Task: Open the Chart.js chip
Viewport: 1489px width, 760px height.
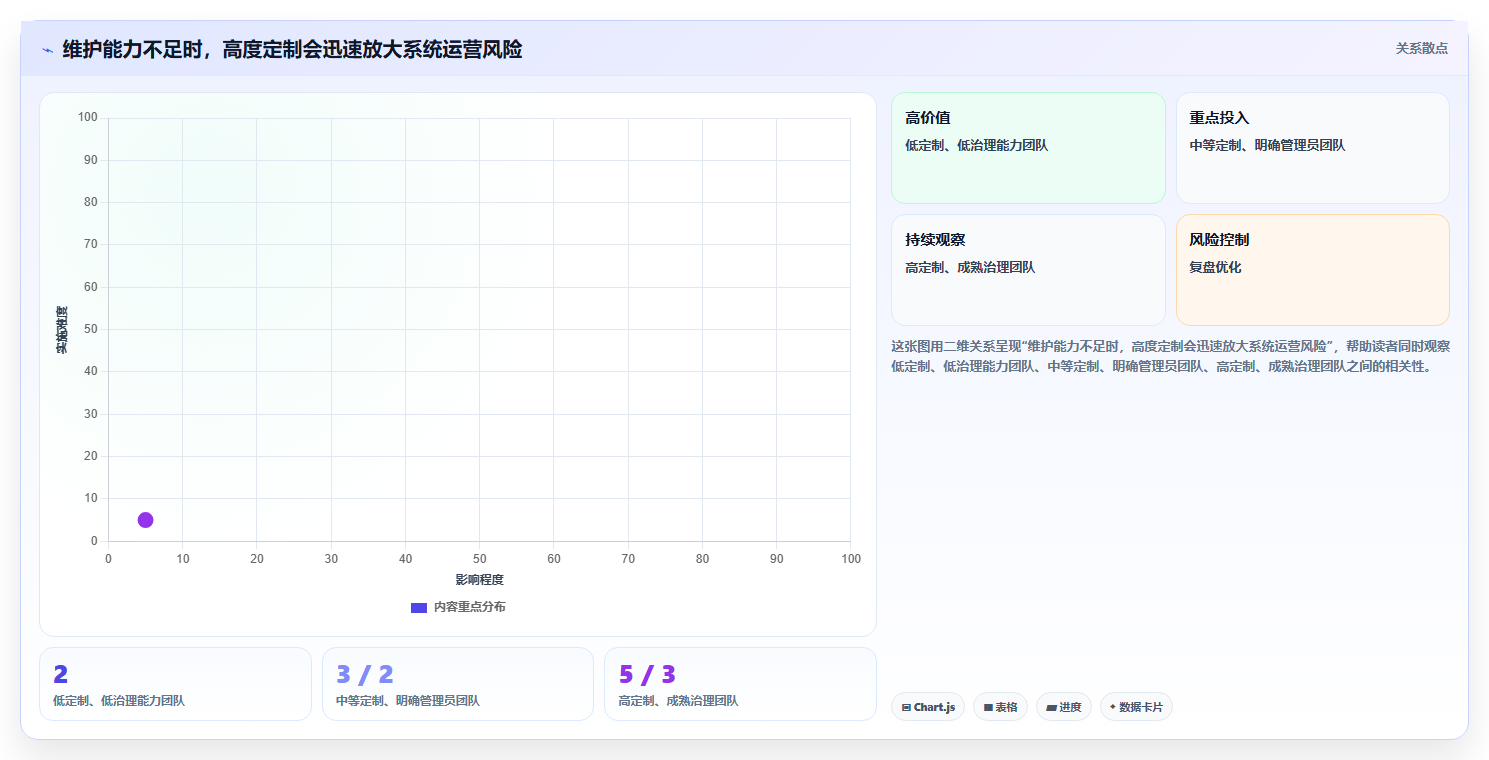Action: pyautogui.click(x=928, y=707)
